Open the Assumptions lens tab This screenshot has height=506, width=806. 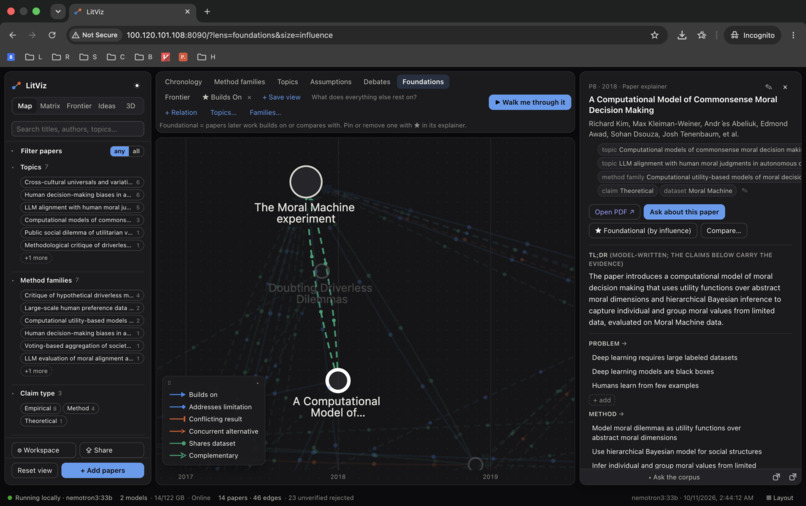[x=331, y=82]
